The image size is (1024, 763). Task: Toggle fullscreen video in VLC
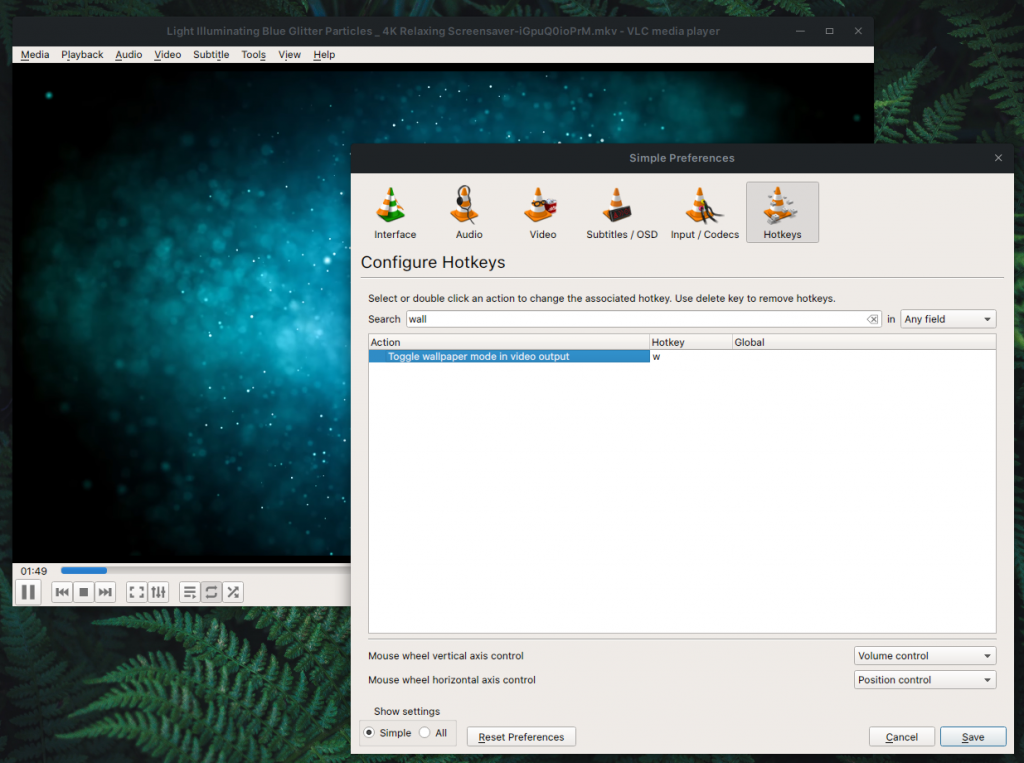tap(136, 593)
